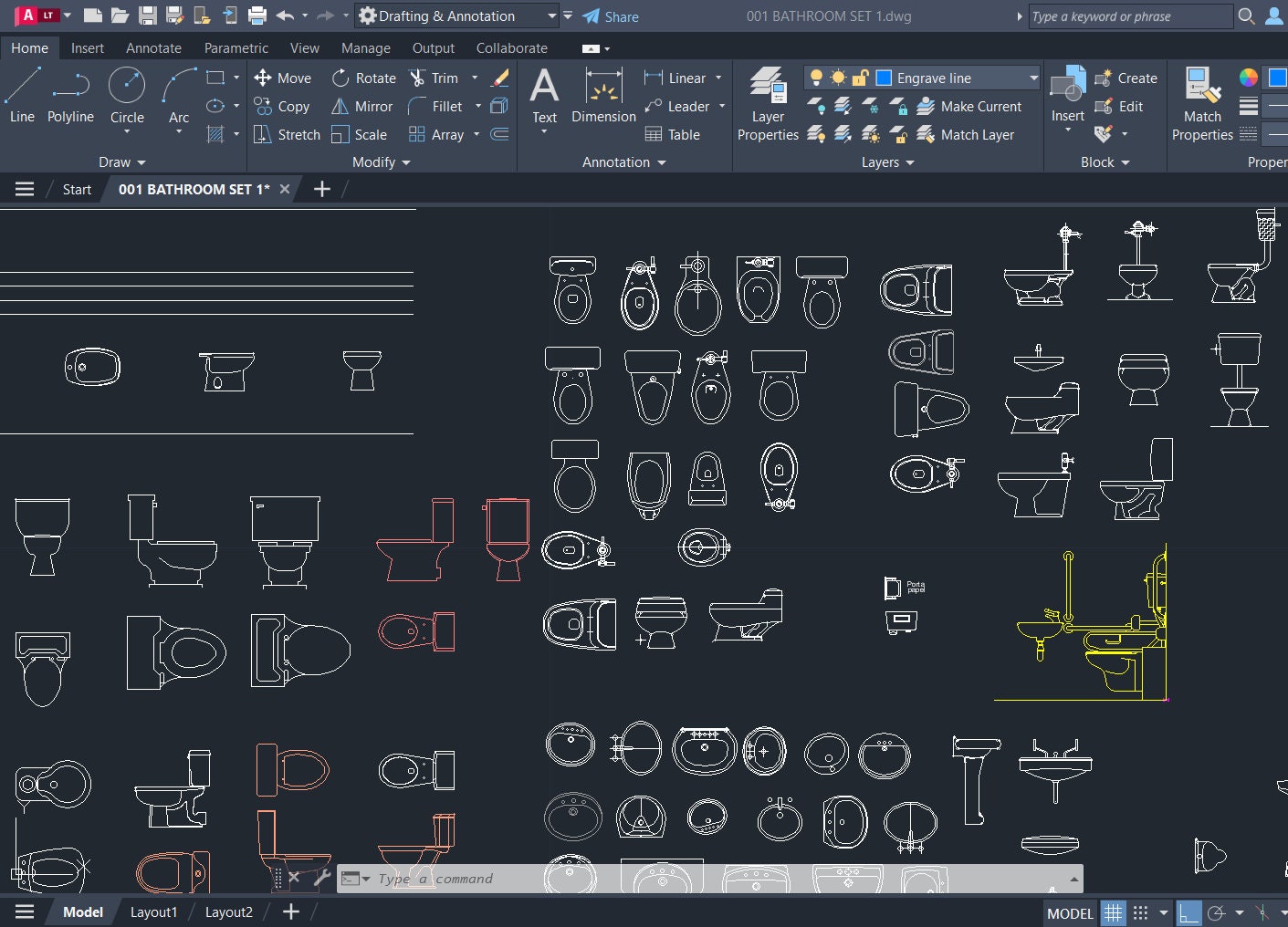Select the Polyline tool
This screenshot has height=927, width=1288.
[70, 91]
